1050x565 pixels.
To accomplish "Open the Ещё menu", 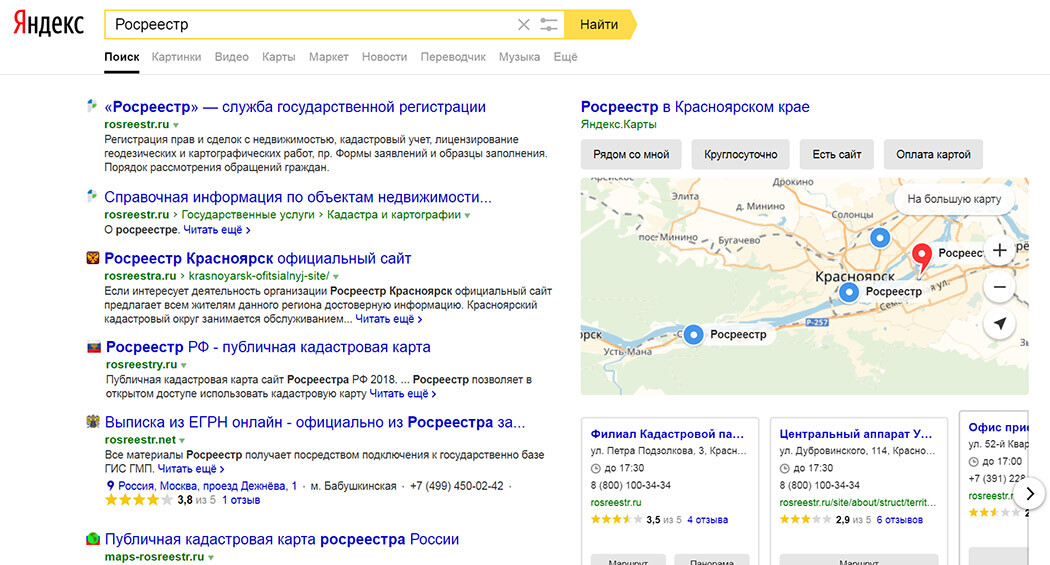I will (x=565, y=57).
